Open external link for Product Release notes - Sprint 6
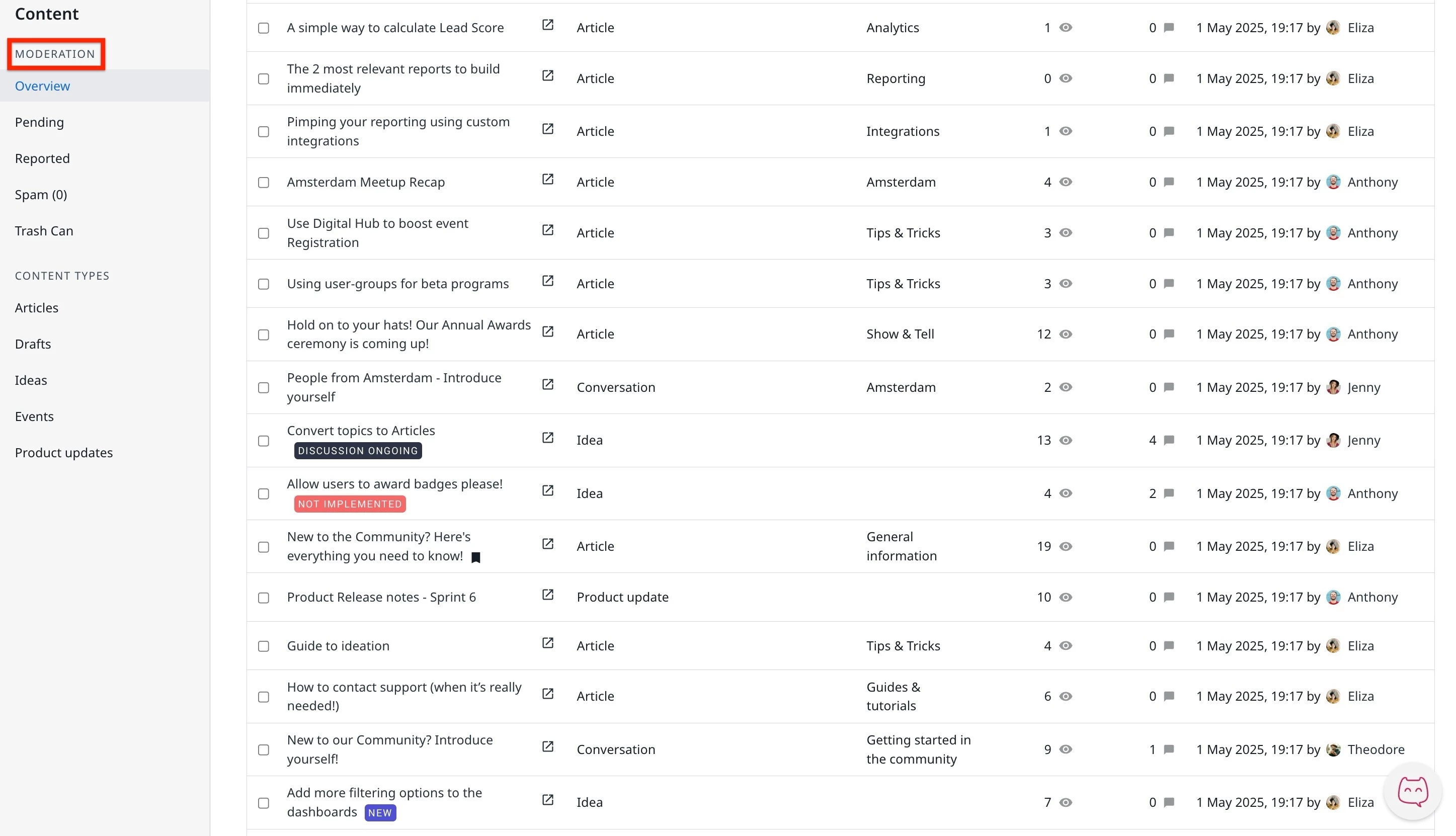This screenshot has width=1456, height=836. 548,595
